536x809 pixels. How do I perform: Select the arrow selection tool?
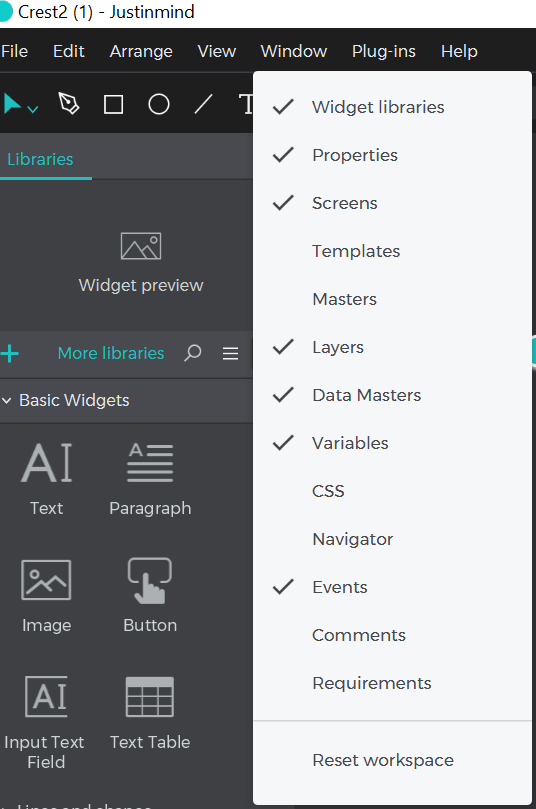click(x=12, y=104)
